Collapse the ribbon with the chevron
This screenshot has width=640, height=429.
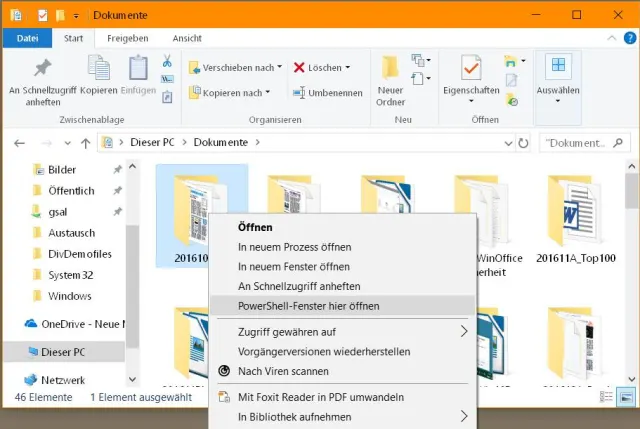(x=611, y=38)
